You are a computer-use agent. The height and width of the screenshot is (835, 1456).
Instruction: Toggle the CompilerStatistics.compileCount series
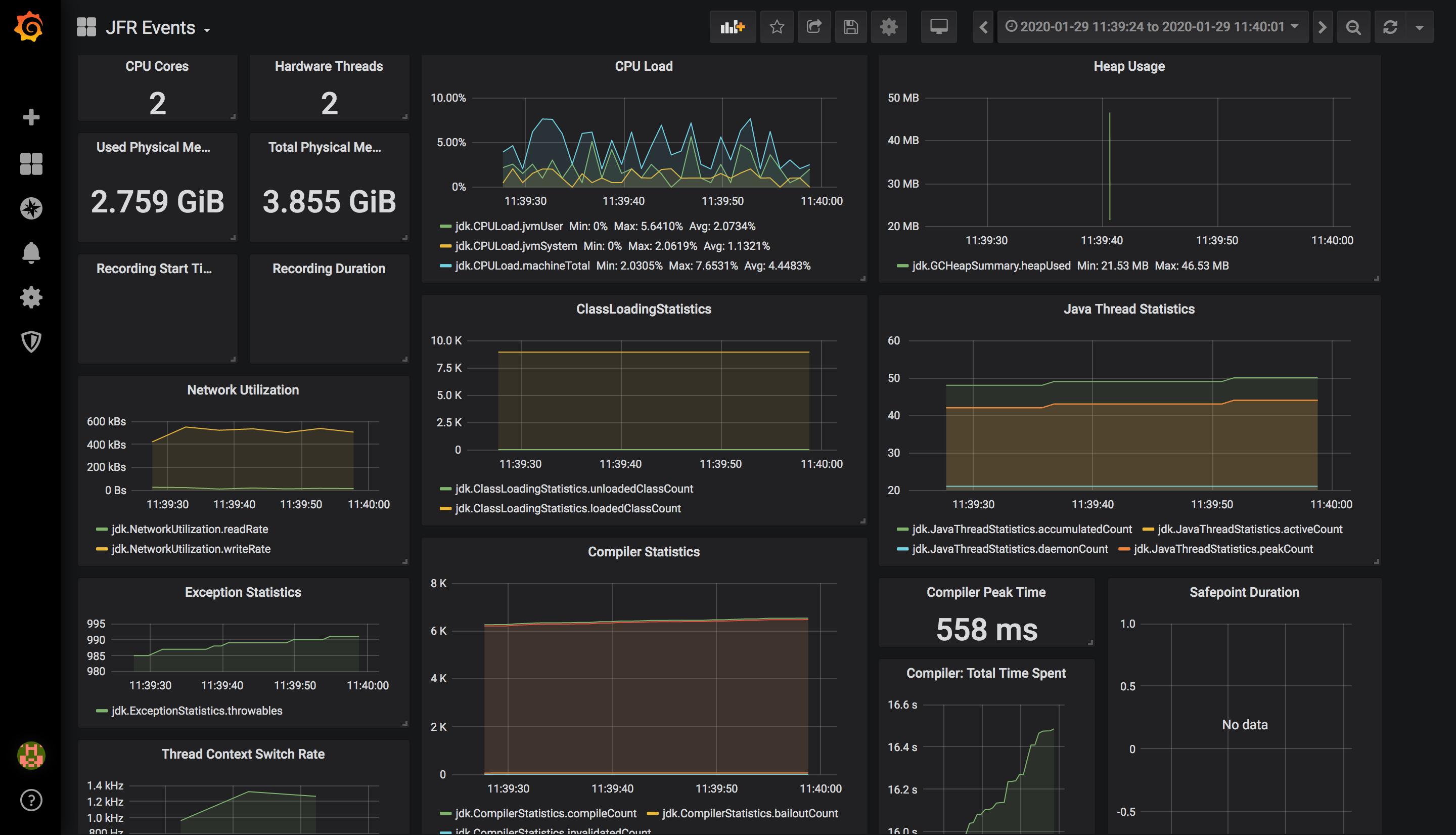coord(545,813)
